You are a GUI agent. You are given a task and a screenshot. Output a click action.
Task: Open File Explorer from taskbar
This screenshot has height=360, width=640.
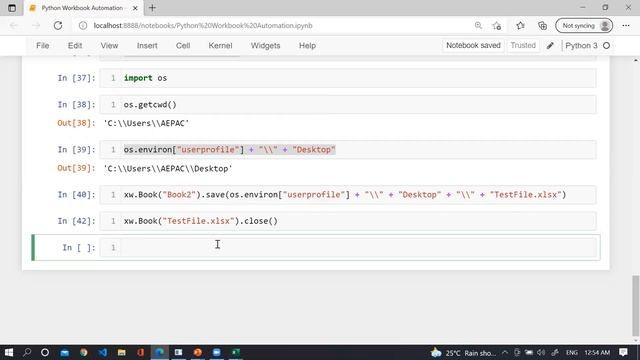pos(122,352)
